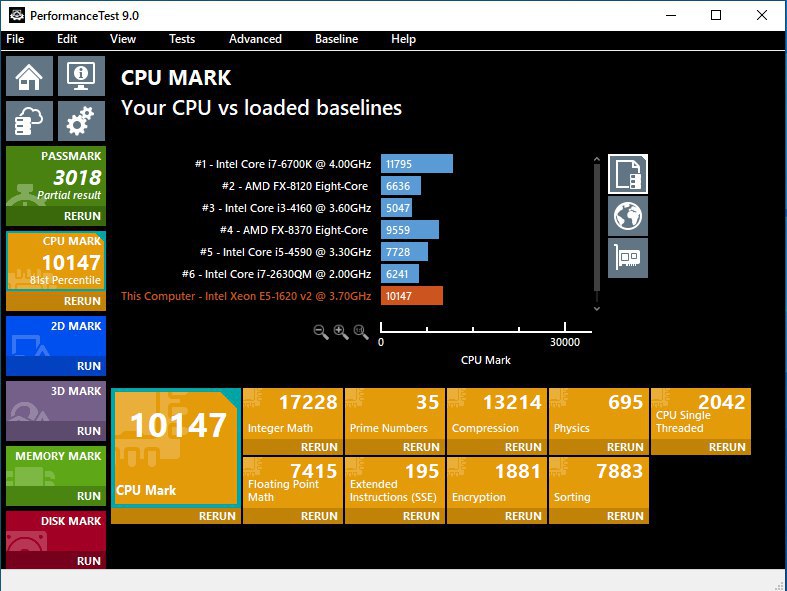This screenshot has width=787, height=591.
Task: Open the Baseline menu
Action: click(336, 39)
